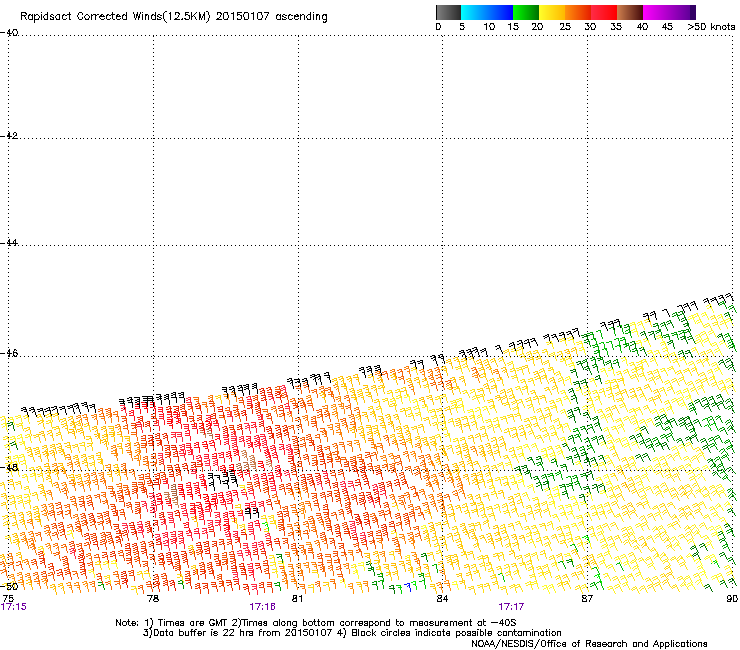Click latitude label -40 on left axis
The height and width of the screenshot is (650, 740).
[x=9, y=33]
